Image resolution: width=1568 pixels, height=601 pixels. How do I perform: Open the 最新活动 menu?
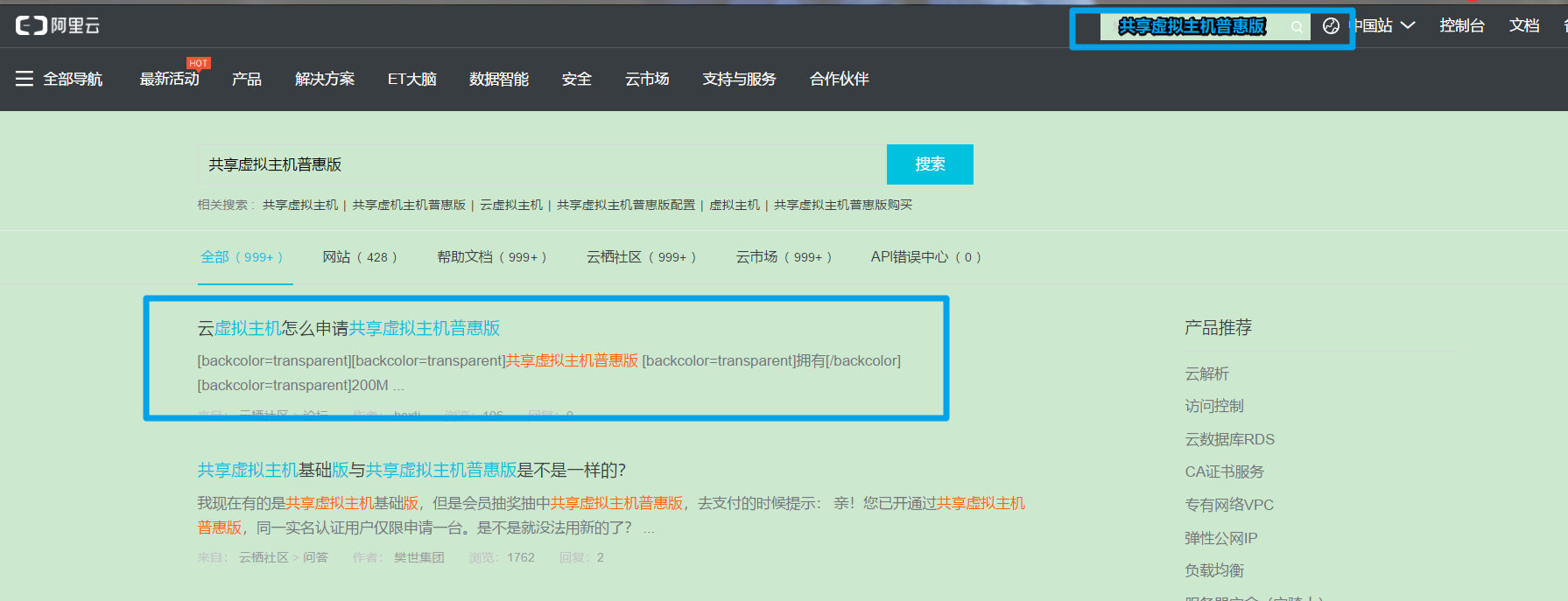pos(170,79)
